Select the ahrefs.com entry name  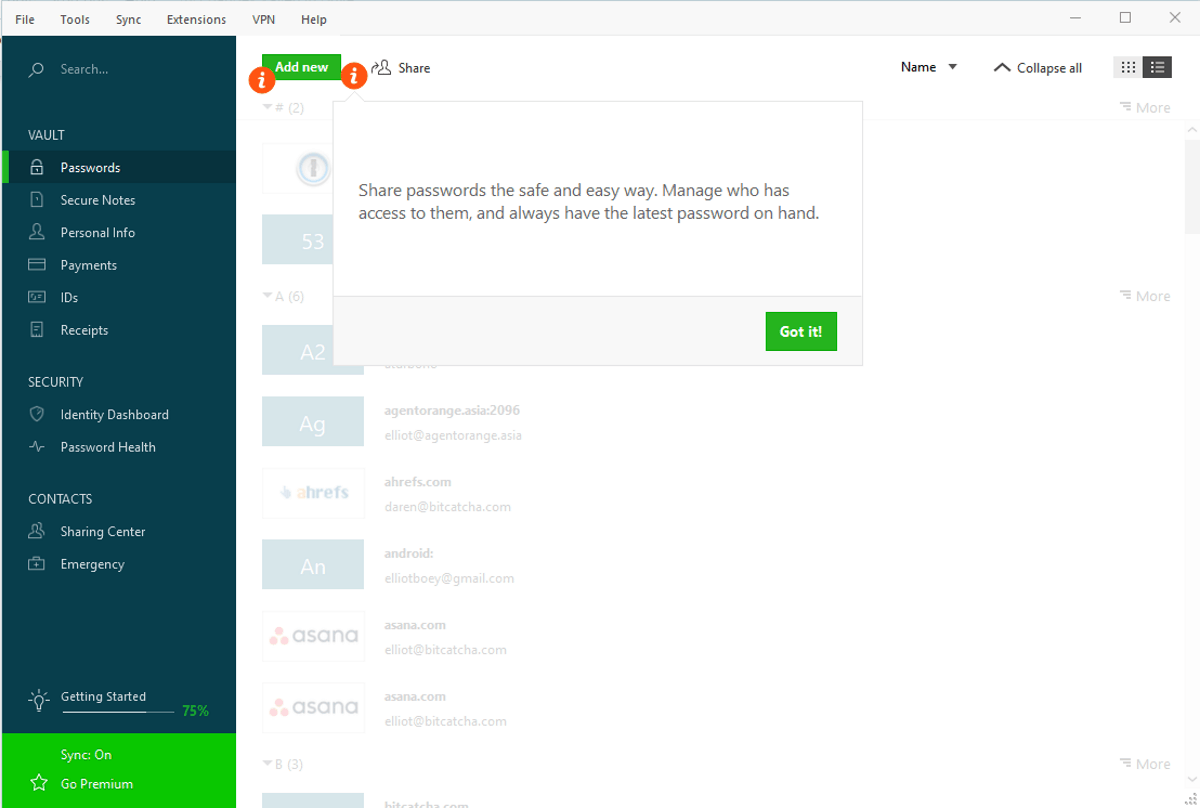click(418, 481)
